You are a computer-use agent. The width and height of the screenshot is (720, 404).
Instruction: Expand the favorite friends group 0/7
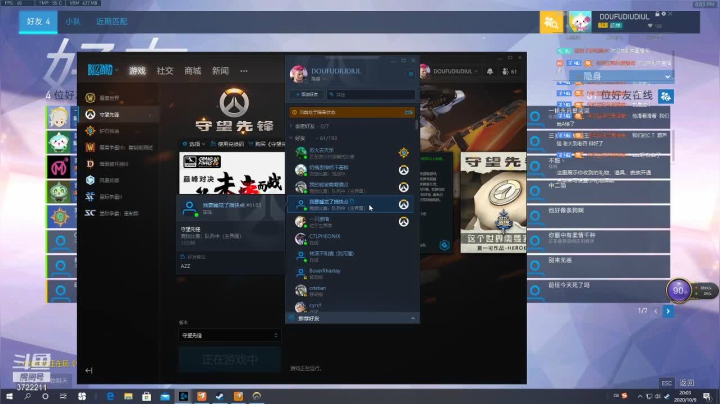coord(310,126)
